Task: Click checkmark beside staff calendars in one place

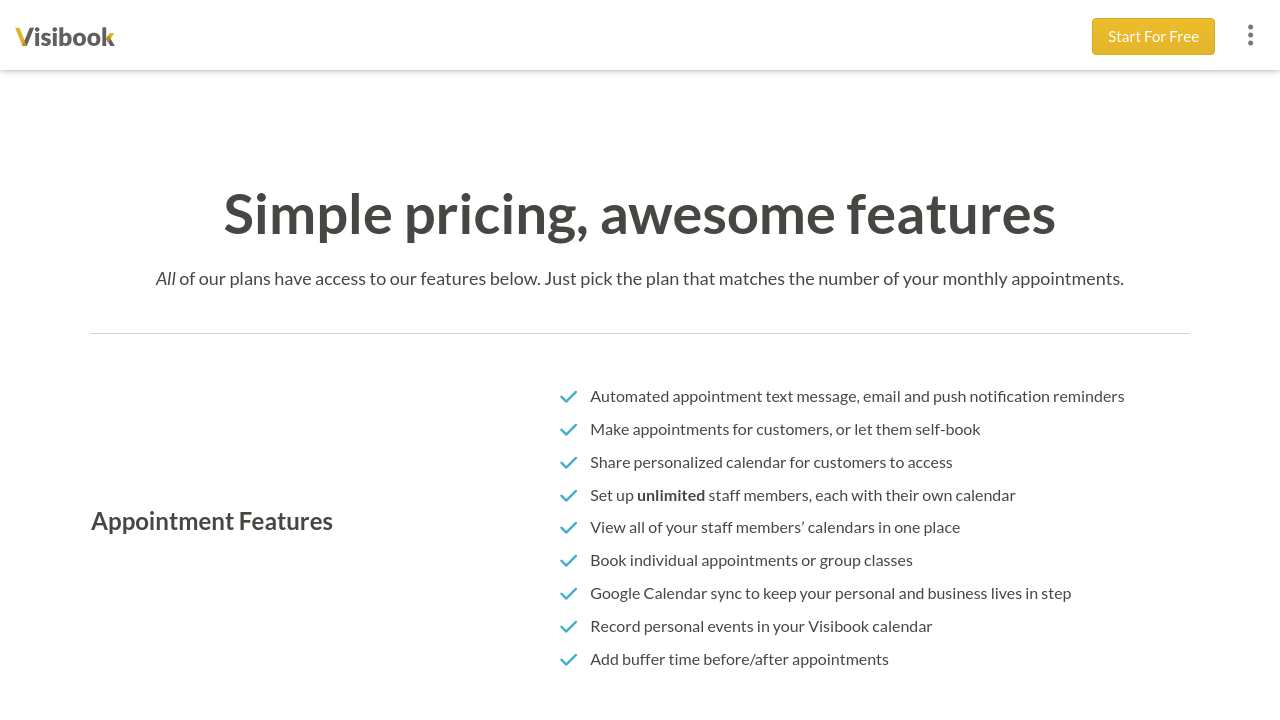Action: pos(569,528)
